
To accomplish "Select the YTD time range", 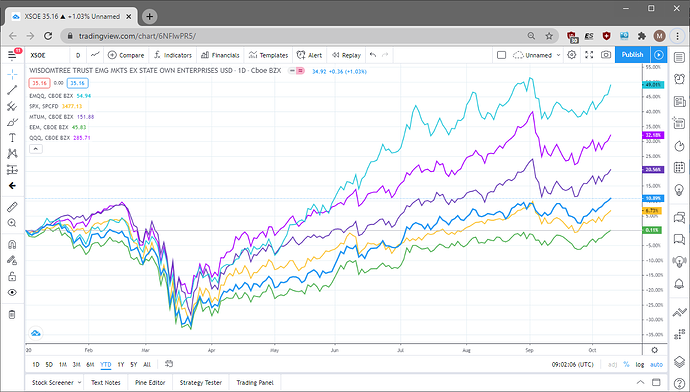I will coord(106,364).
